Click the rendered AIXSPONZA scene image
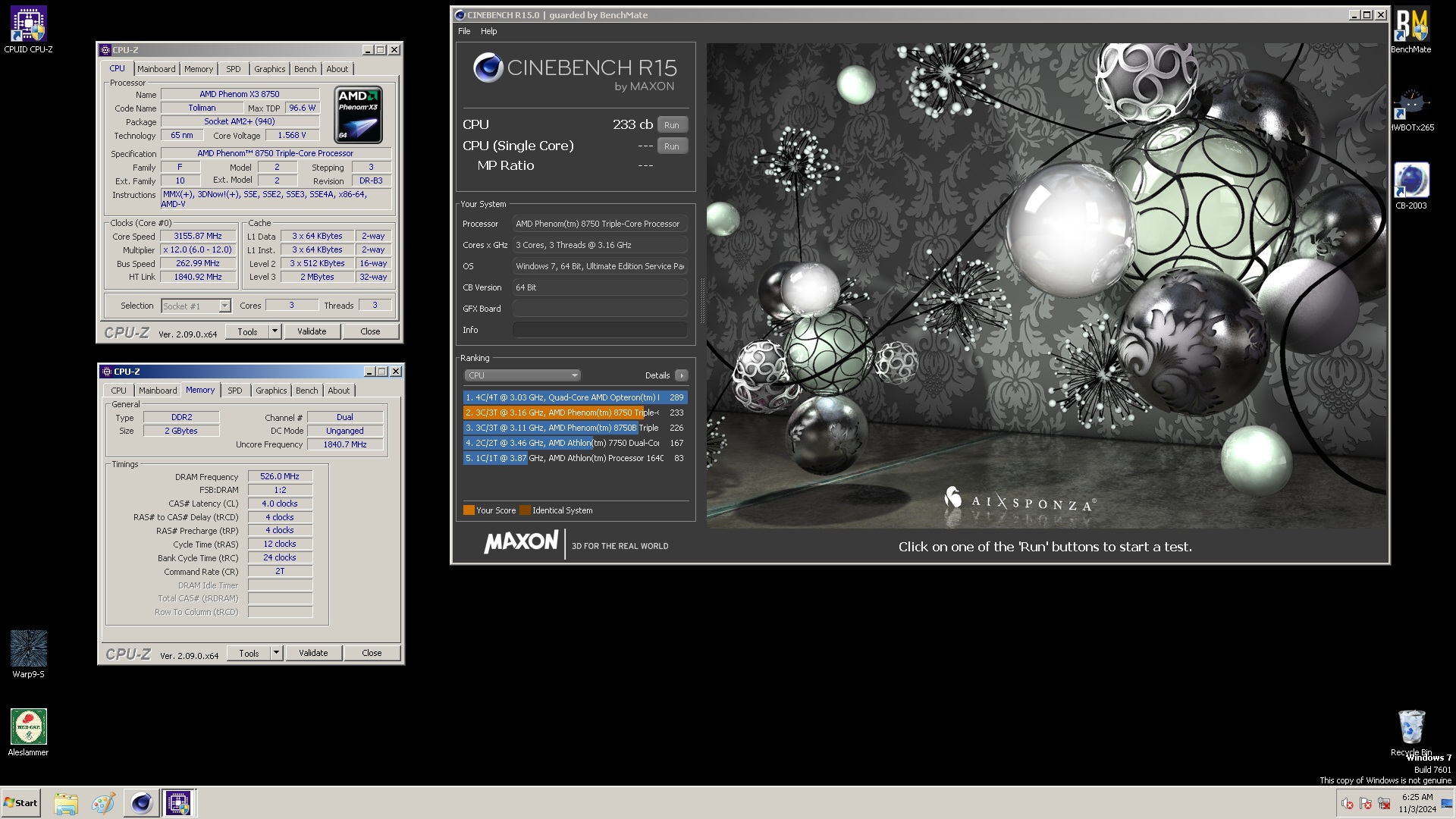Viewport: 1456px width, 819px height. point(1046,285)
